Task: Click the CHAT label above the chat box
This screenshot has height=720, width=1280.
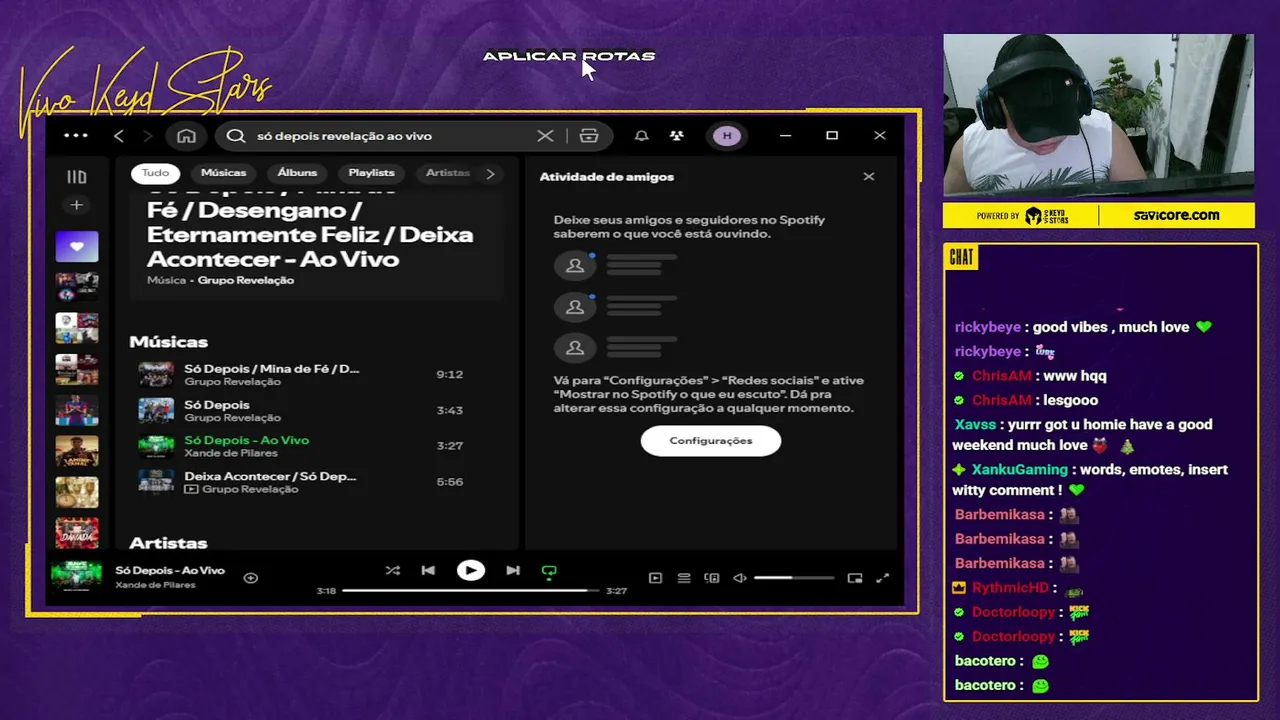Action: (x=961, y=257)
